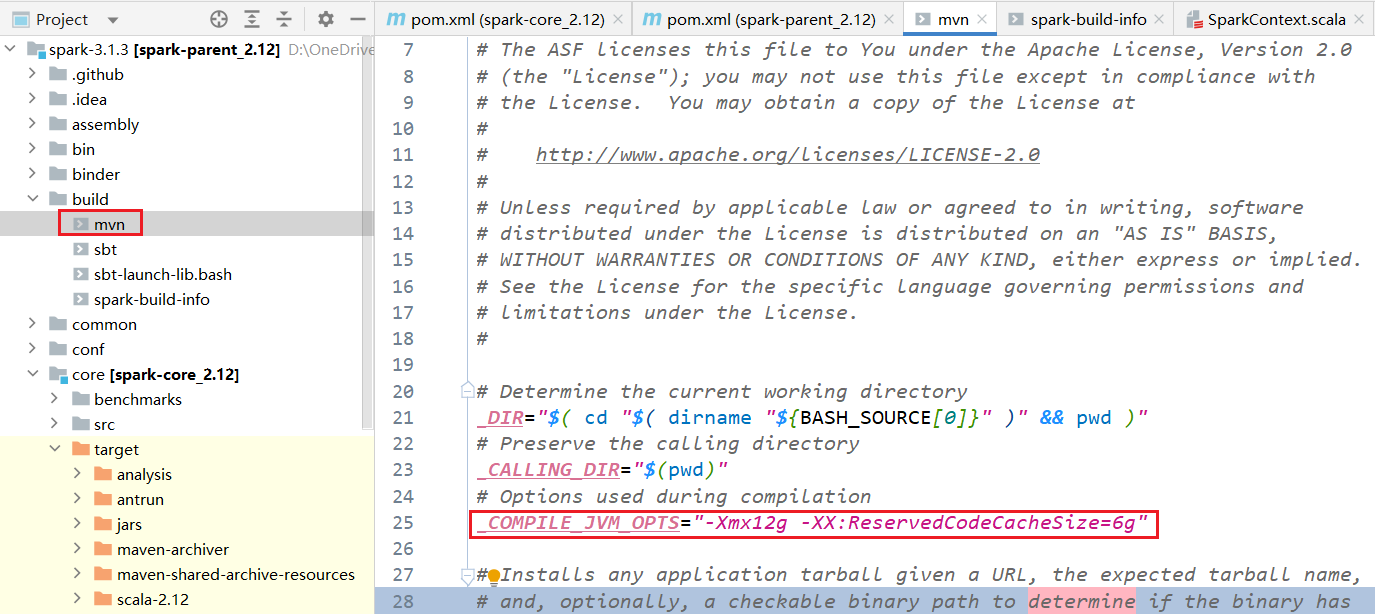
Task: Click the SparkContext.scala tab file icon
Action: [x=1194, y=19]
